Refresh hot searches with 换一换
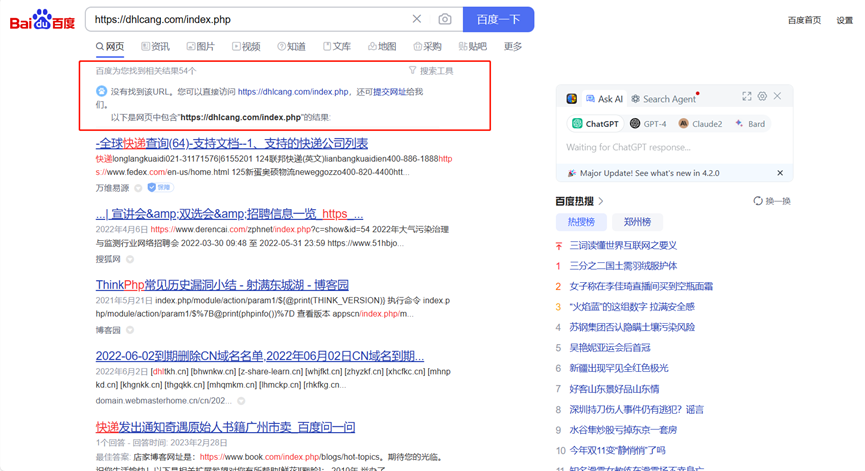 (772, 201)
